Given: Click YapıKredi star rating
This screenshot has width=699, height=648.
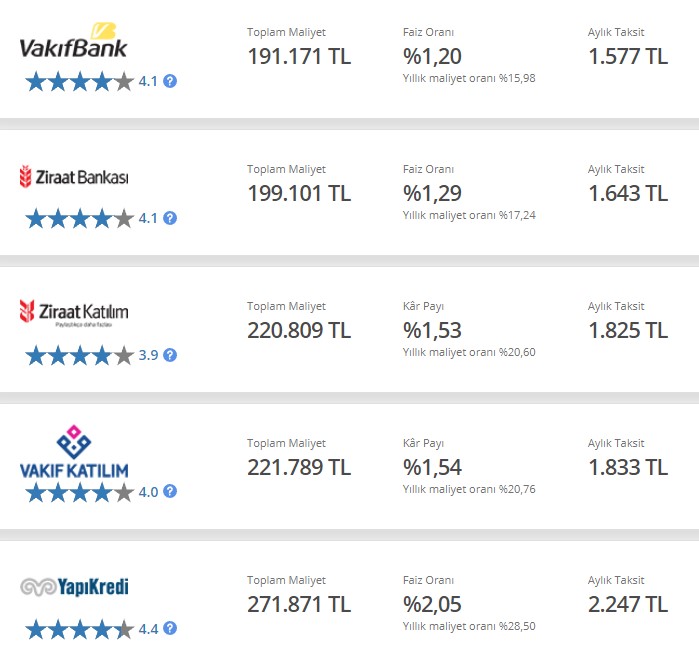Looking at the screenshot, I should pyautogui.click(x=80, y=629).
